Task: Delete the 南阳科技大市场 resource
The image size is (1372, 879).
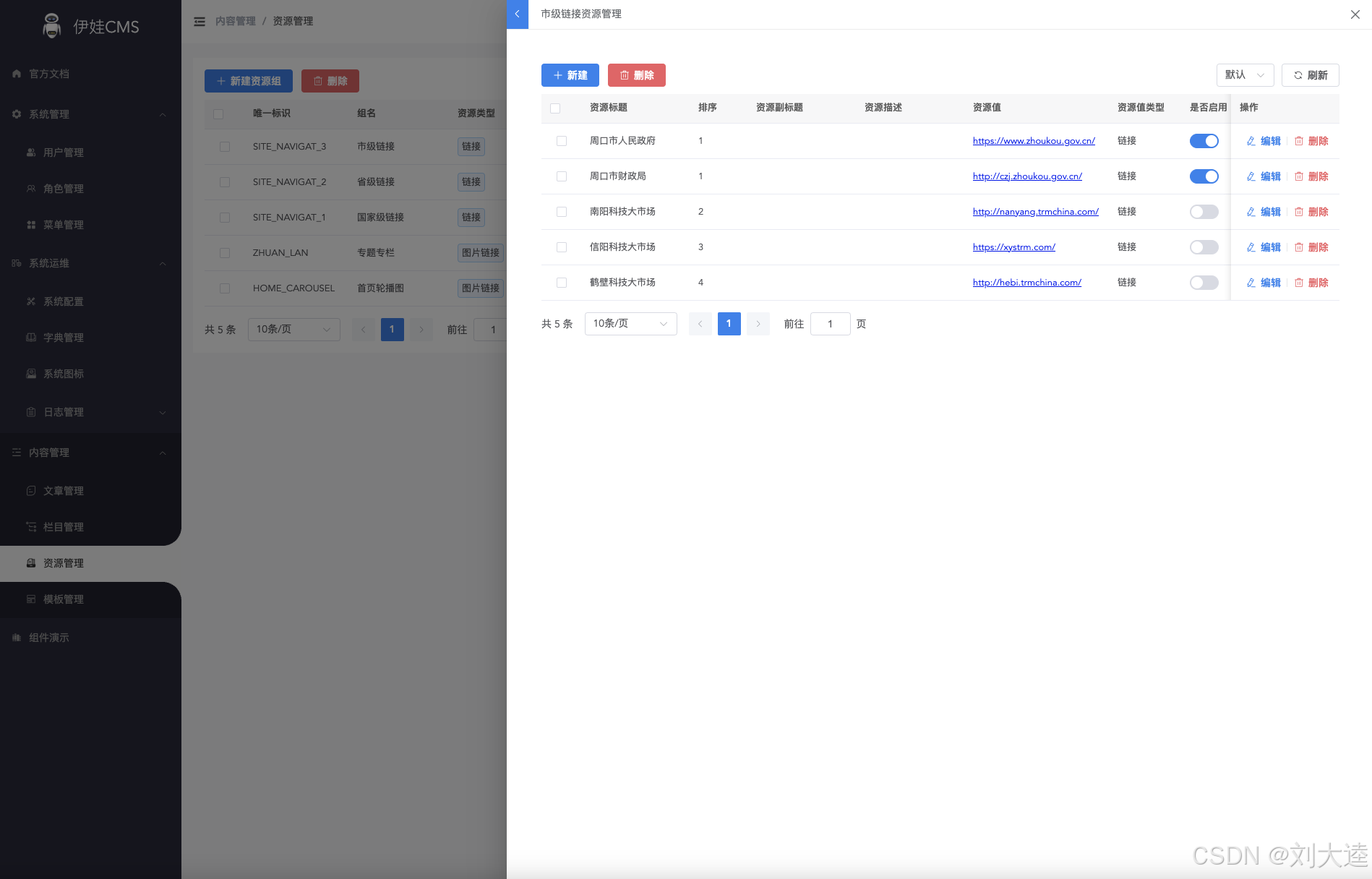Action: [x=1311, y=212]
